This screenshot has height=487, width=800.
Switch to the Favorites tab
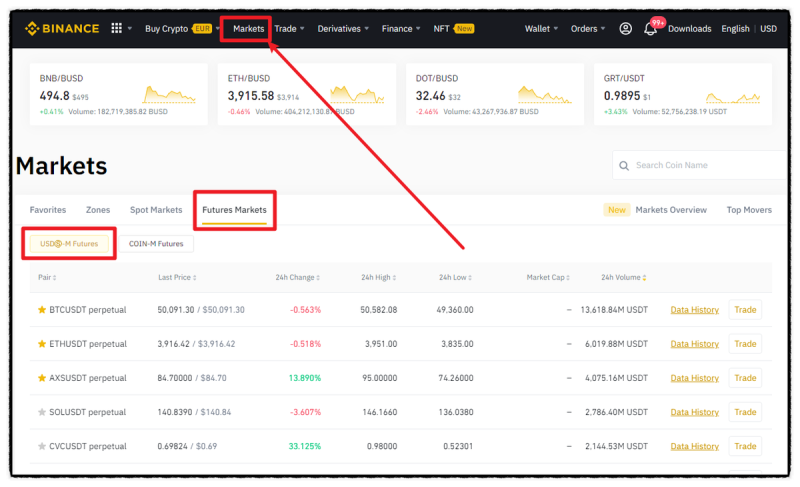(48, 210)
